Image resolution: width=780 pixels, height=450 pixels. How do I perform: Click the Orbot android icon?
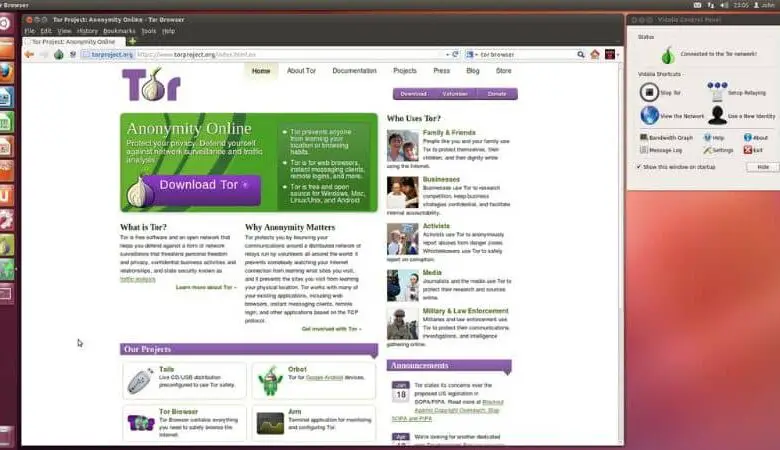(x=271, y=381)
